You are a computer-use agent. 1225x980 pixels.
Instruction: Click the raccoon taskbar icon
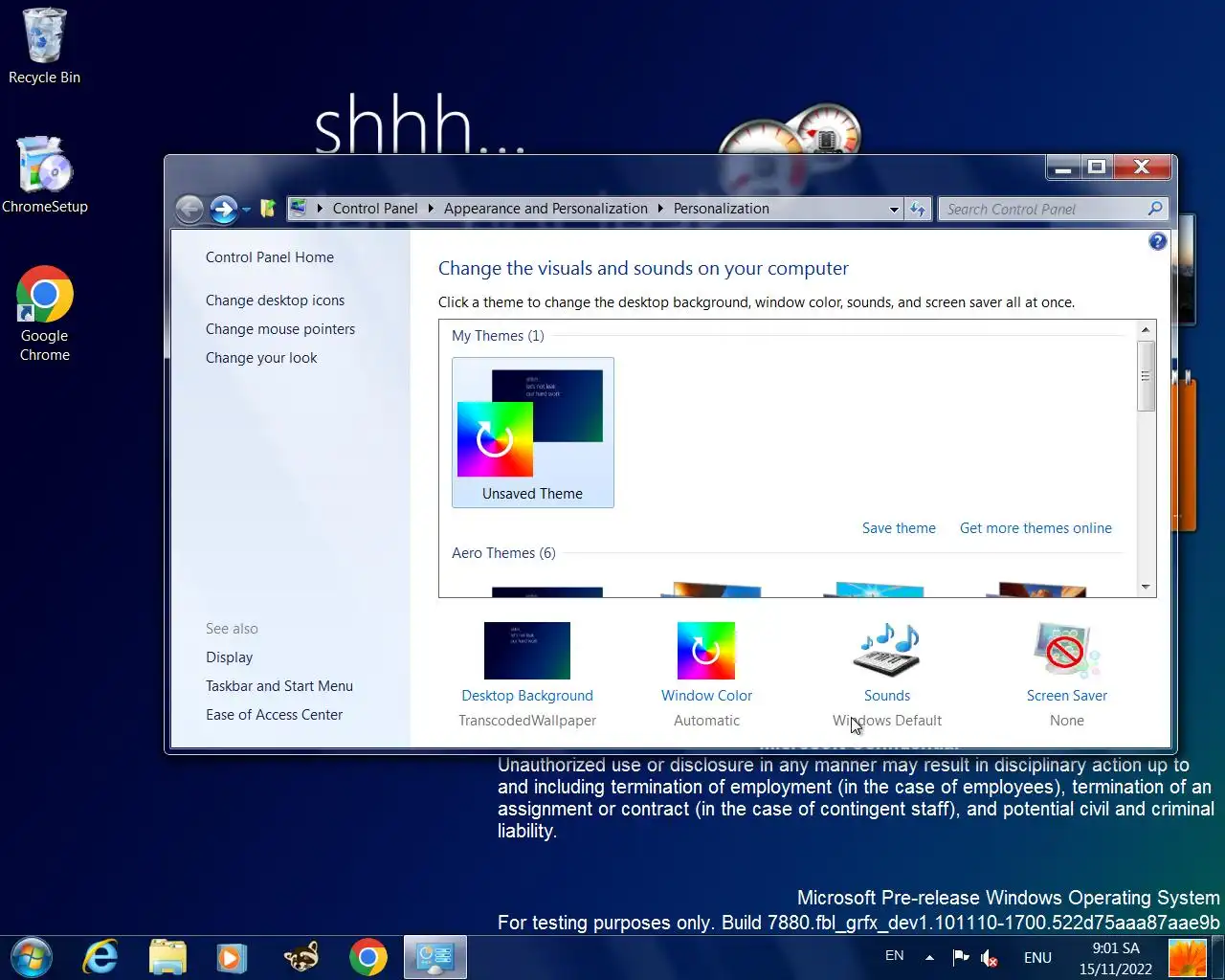pyautogui.click(x=301, y=957)
